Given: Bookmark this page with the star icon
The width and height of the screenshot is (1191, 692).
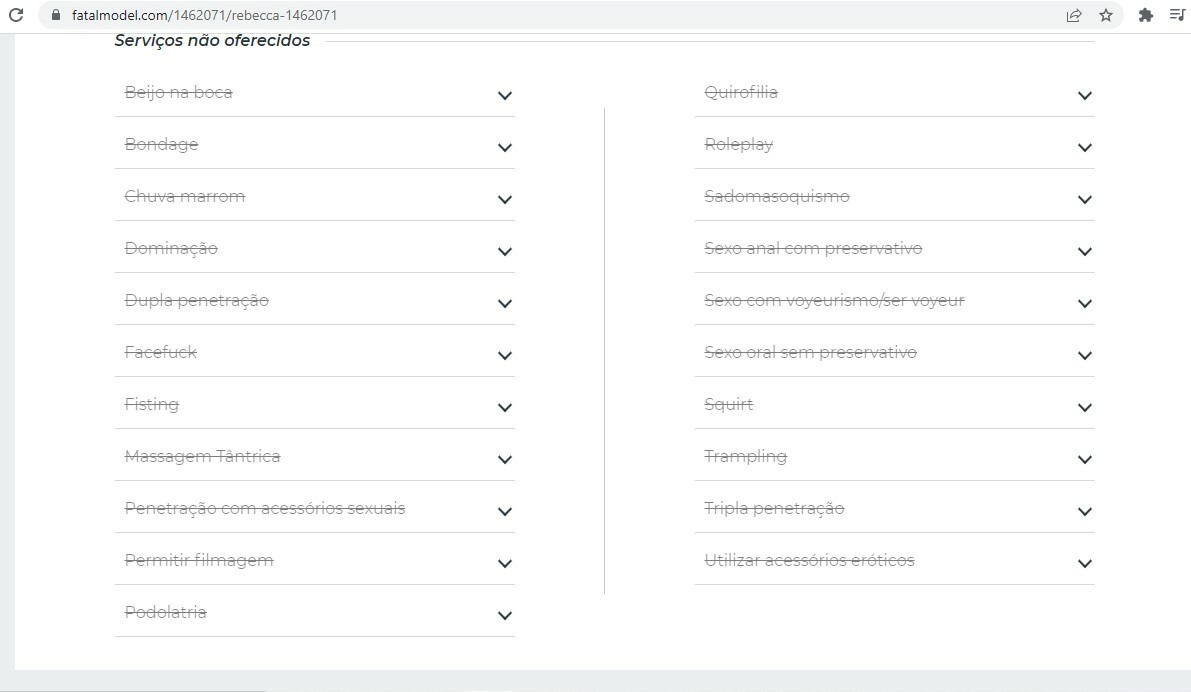Looking at the screenshot, I should click(x=1106, y=15).
